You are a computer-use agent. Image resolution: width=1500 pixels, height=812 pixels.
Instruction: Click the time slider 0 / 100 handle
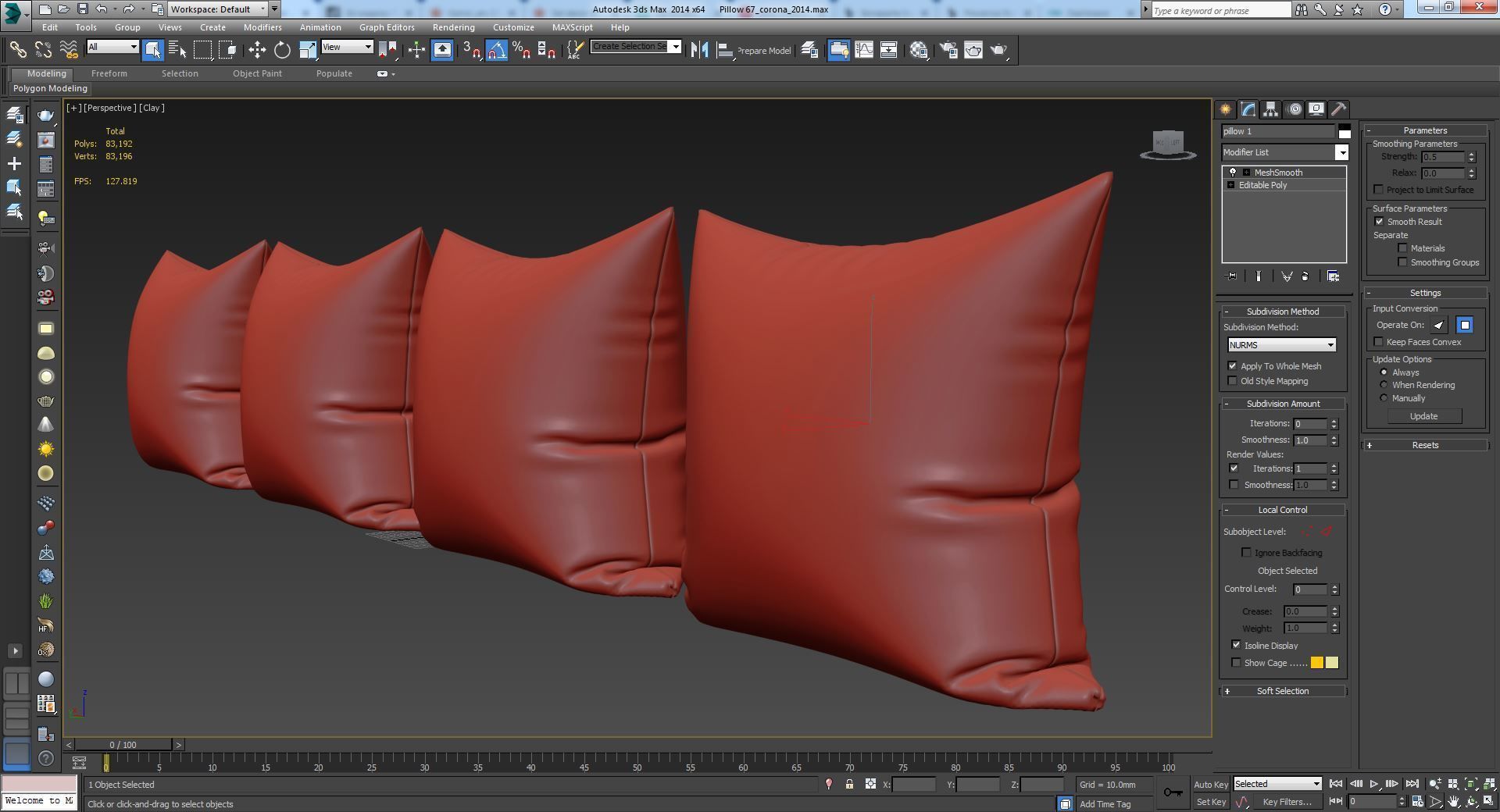click(x=123, y=745)
